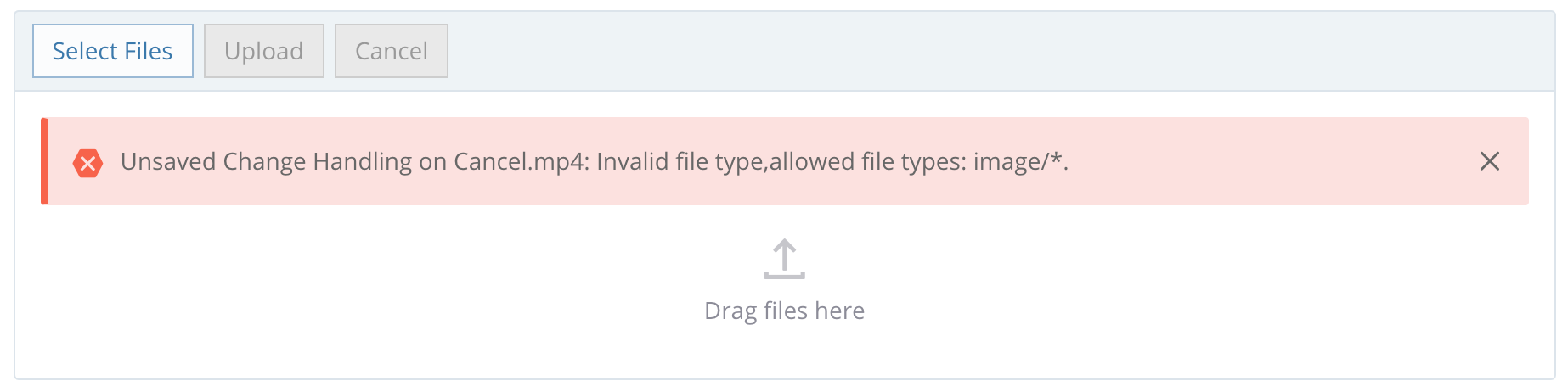Viewport: 1568px width, 392px height.
Task: Click the "Drag files here" label
Action: (x=784, y=311)
